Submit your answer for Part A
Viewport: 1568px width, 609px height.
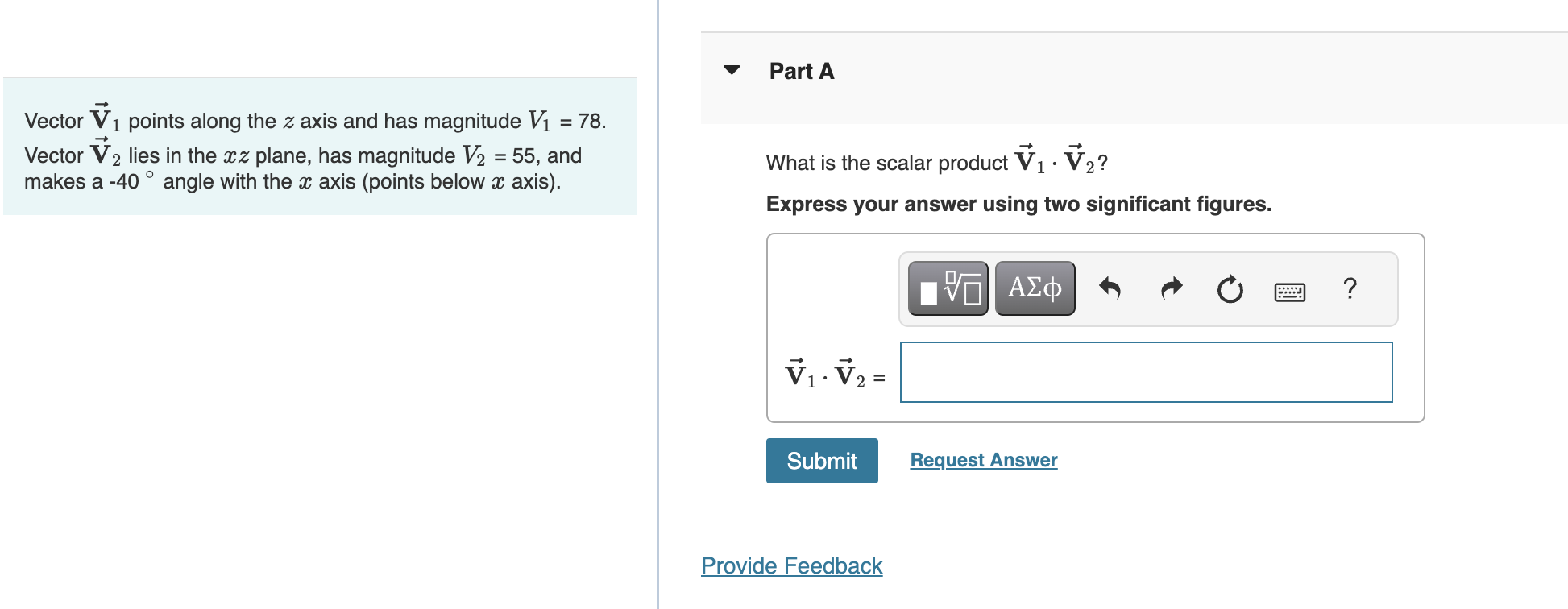(x=821, y=460)
